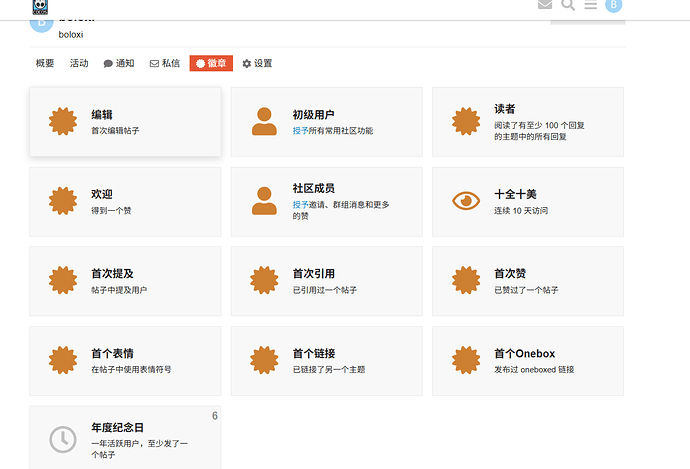Viewport: 690px width, 469px height.
Task: Open the 初级用户 badge title
Action: click(314, 115)
